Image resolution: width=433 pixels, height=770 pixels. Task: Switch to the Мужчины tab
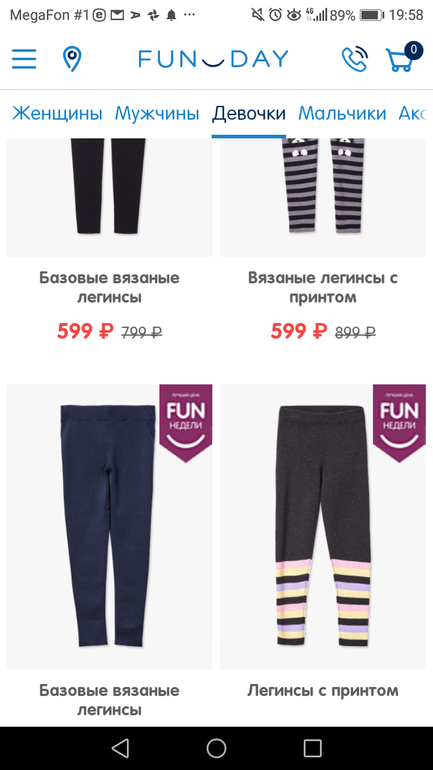(x=157, y=113)
